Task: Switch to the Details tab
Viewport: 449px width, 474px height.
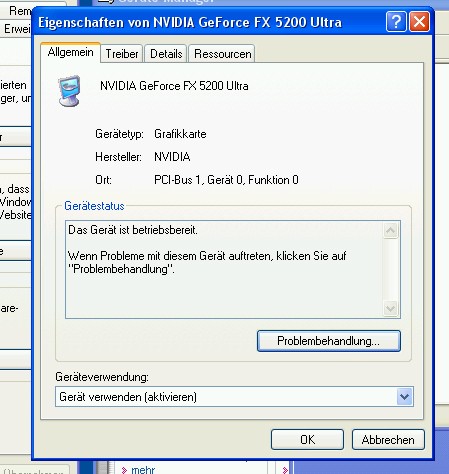Action: point(166,54)
